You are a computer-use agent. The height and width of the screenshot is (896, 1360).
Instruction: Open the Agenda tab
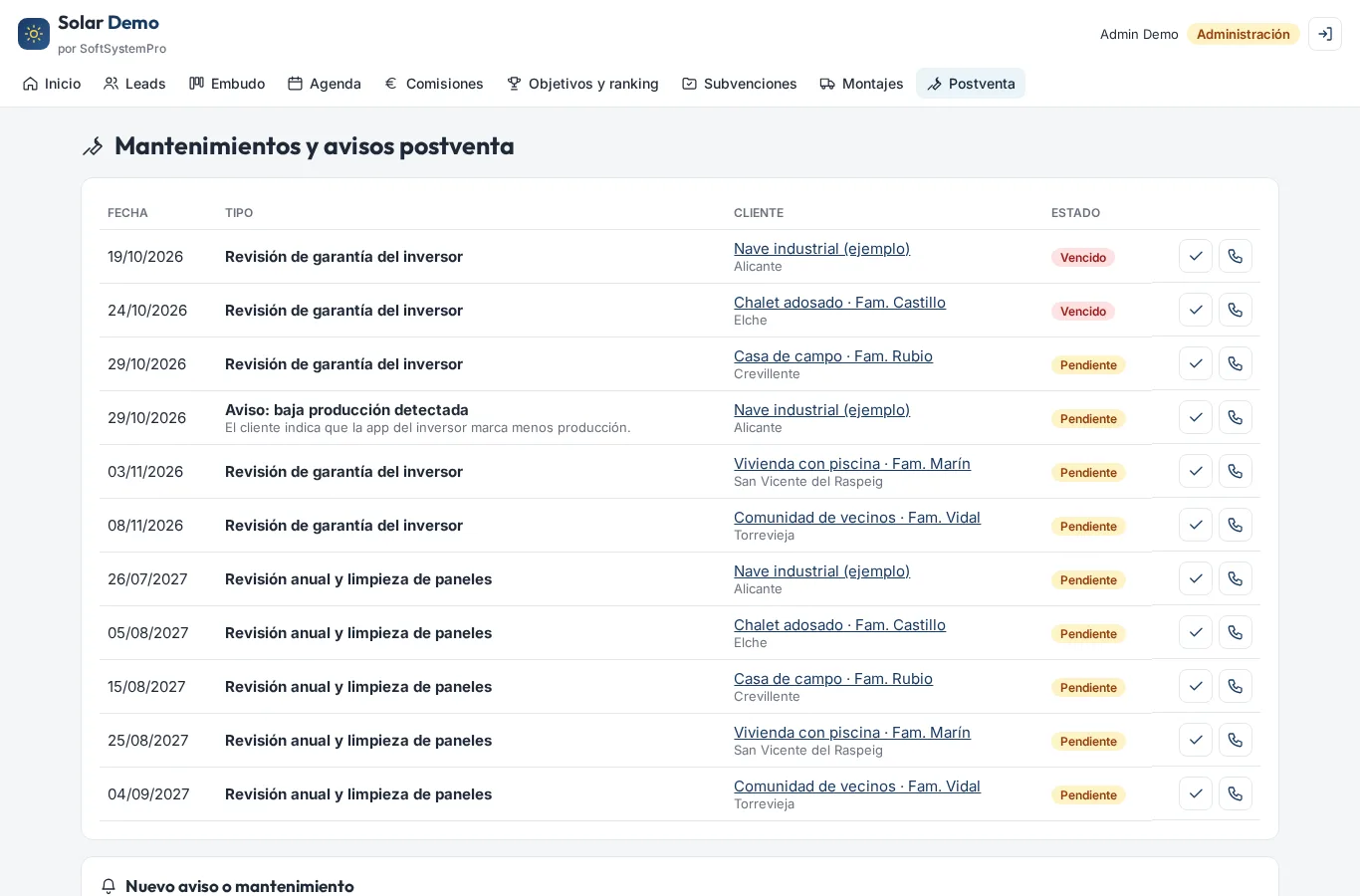pyautogui.click(x=325, y=84)
